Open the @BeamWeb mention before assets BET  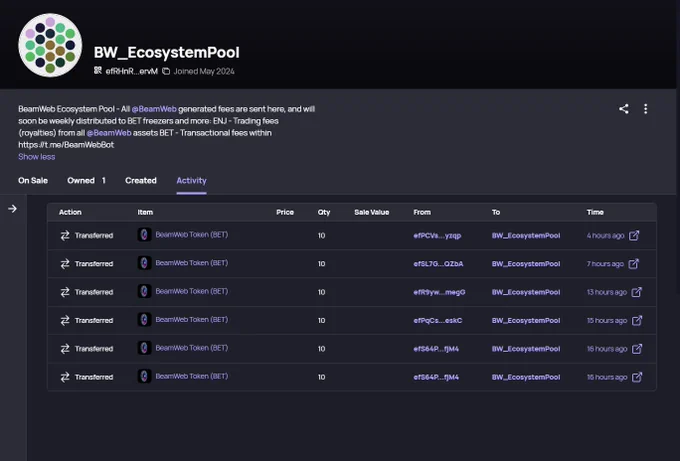[109, 133]
